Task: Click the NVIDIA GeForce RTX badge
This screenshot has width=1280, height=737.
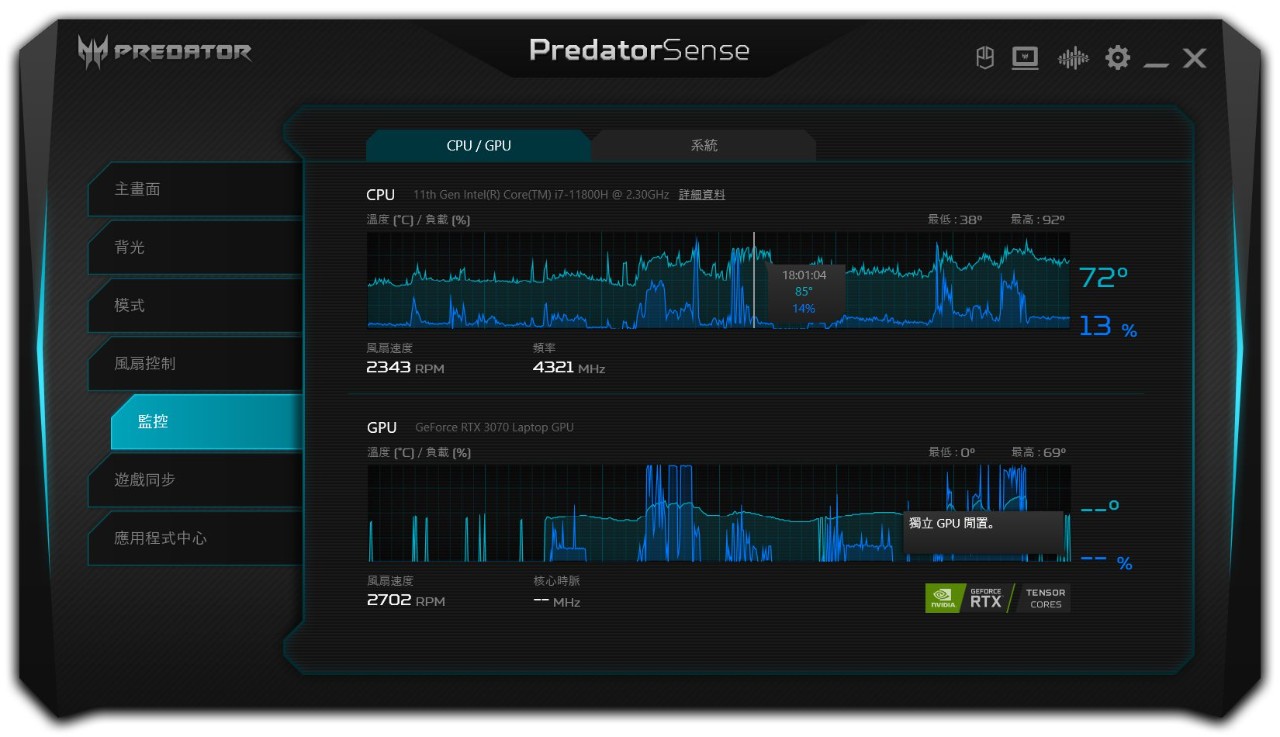Action: (x=969, y=598)
